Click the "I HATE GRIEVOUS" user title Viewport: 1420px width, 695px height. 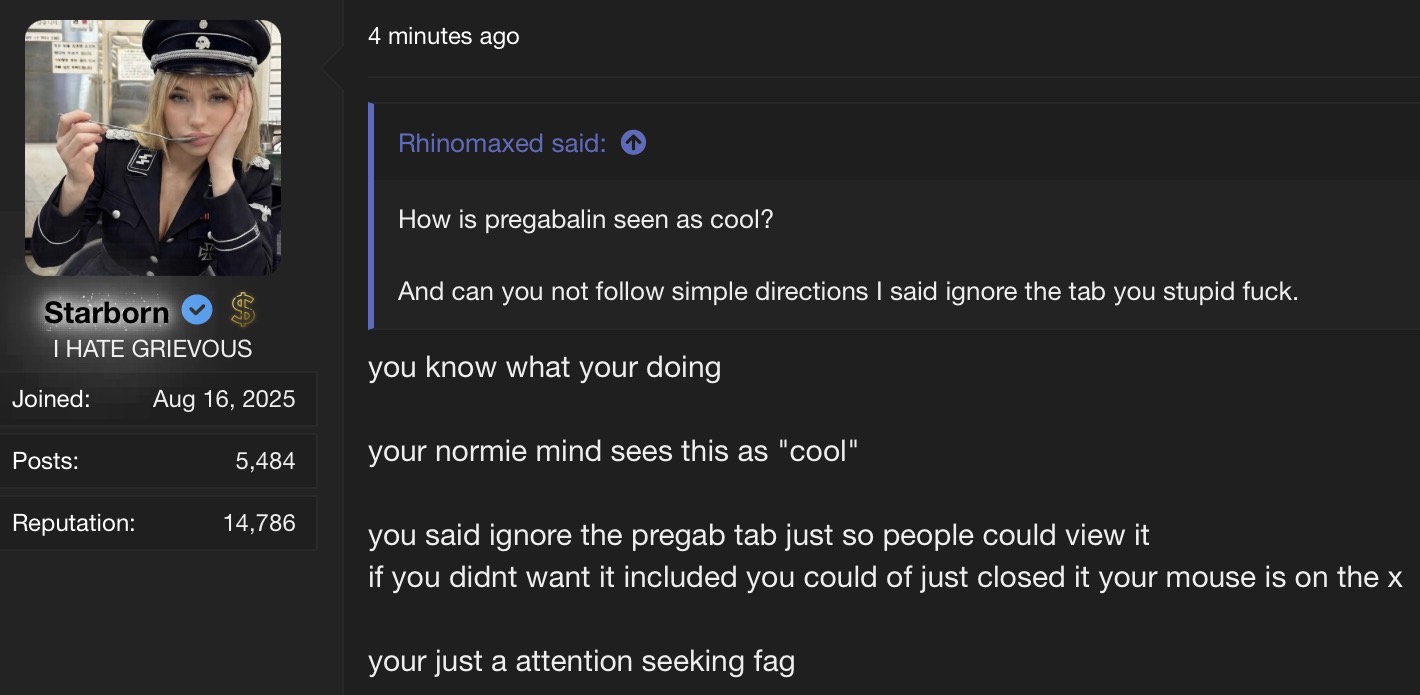coord(153,349)
